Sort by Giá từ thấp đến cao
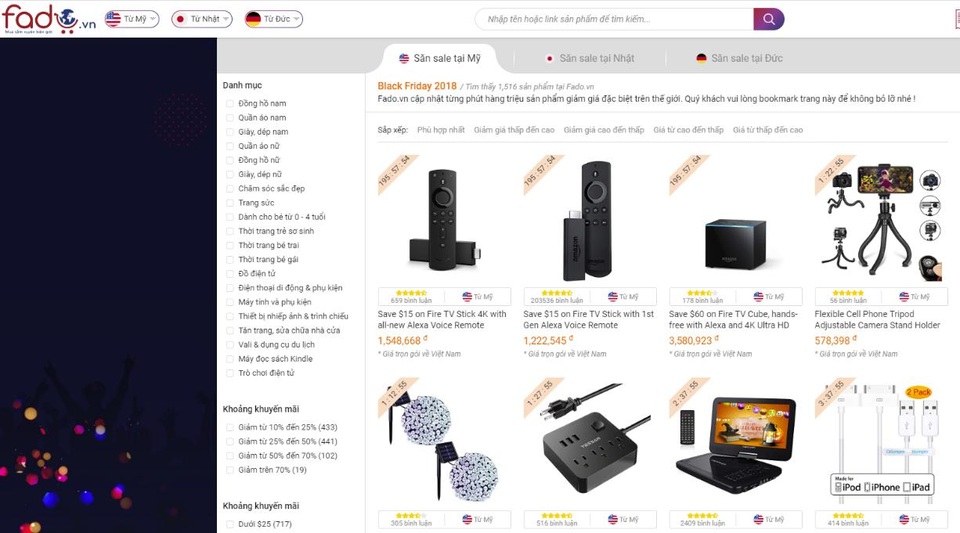Viewport: 960px width, 533px height. pyautogui.click(x=768, y=130)
